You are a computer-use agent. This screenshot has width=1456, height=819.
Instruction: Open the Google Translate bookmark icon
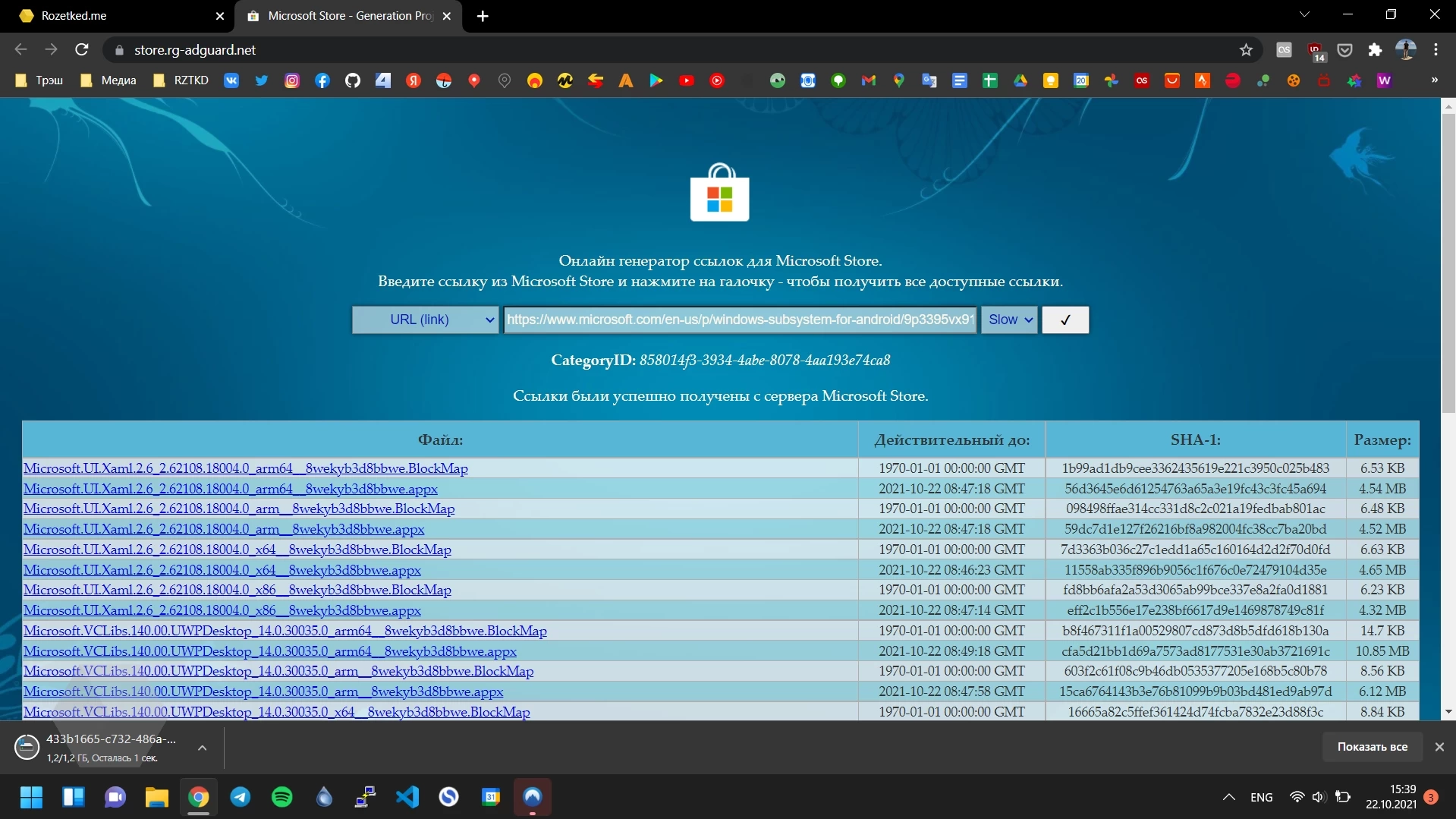[x=929, y=80]
